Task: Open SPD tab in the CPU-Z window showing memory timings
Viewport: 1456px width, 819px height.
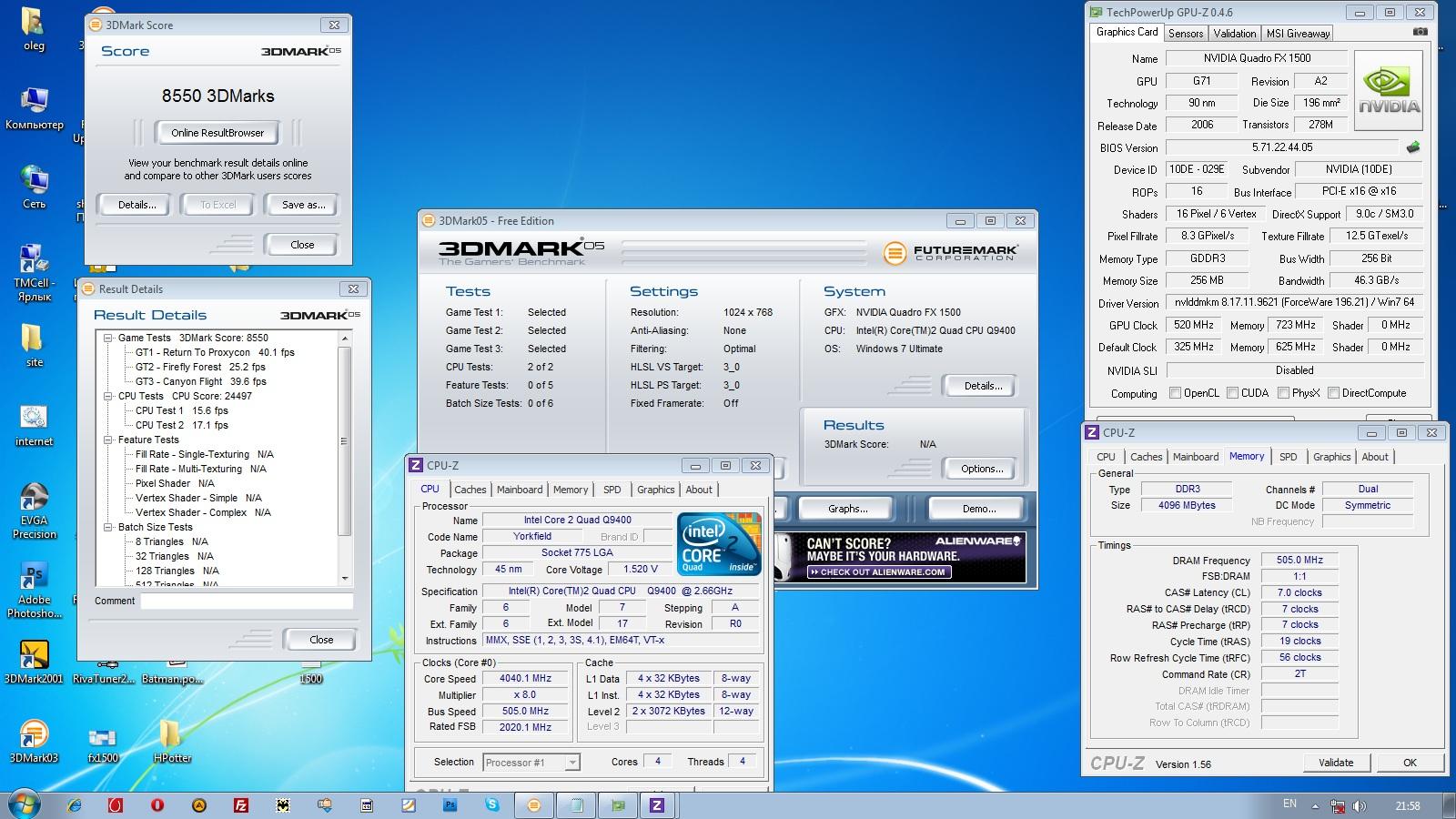Action: tap(1288, 457)
